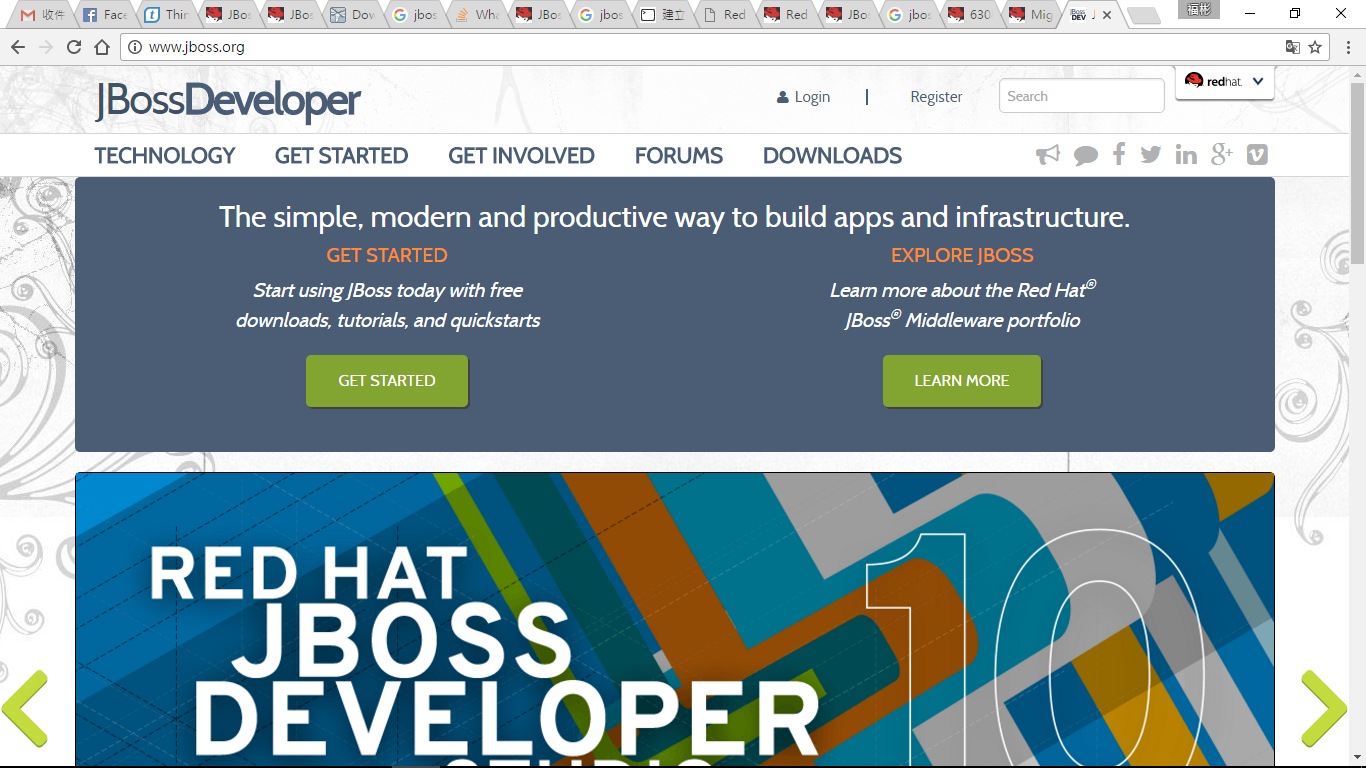1366x768 pixels.
Task: Open the chat bubble social icon
Action: 1086,155
